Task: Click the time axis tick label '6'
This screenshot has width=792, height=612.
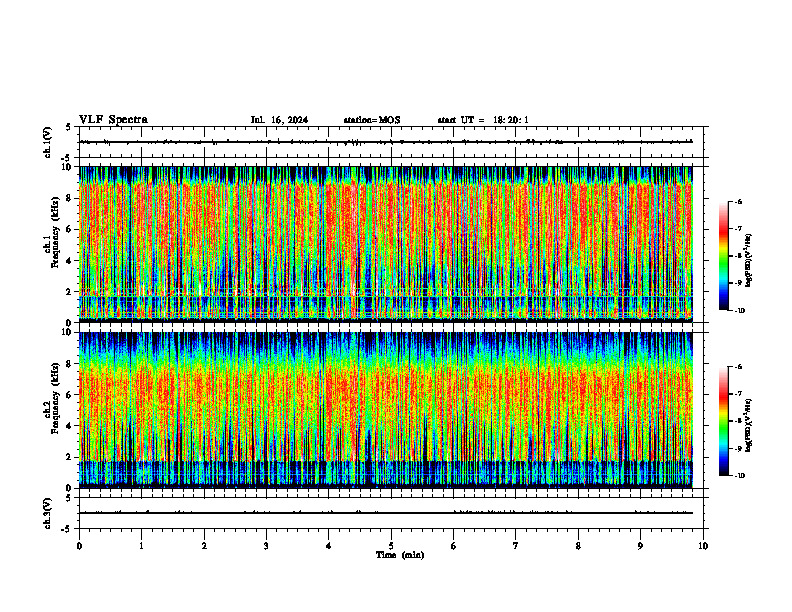Action: (454, 546)
